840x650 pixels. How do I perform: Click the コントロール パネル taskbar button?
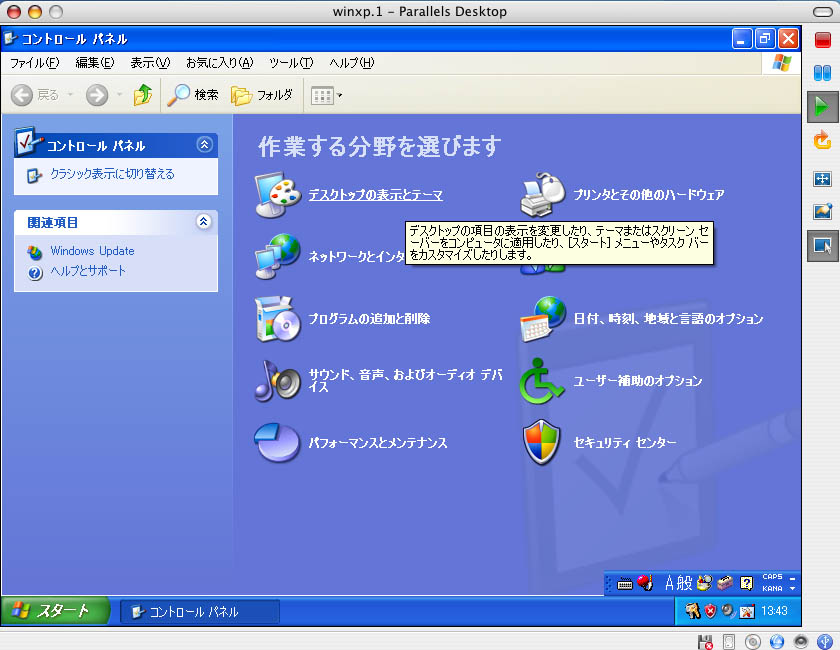point(200,612)
